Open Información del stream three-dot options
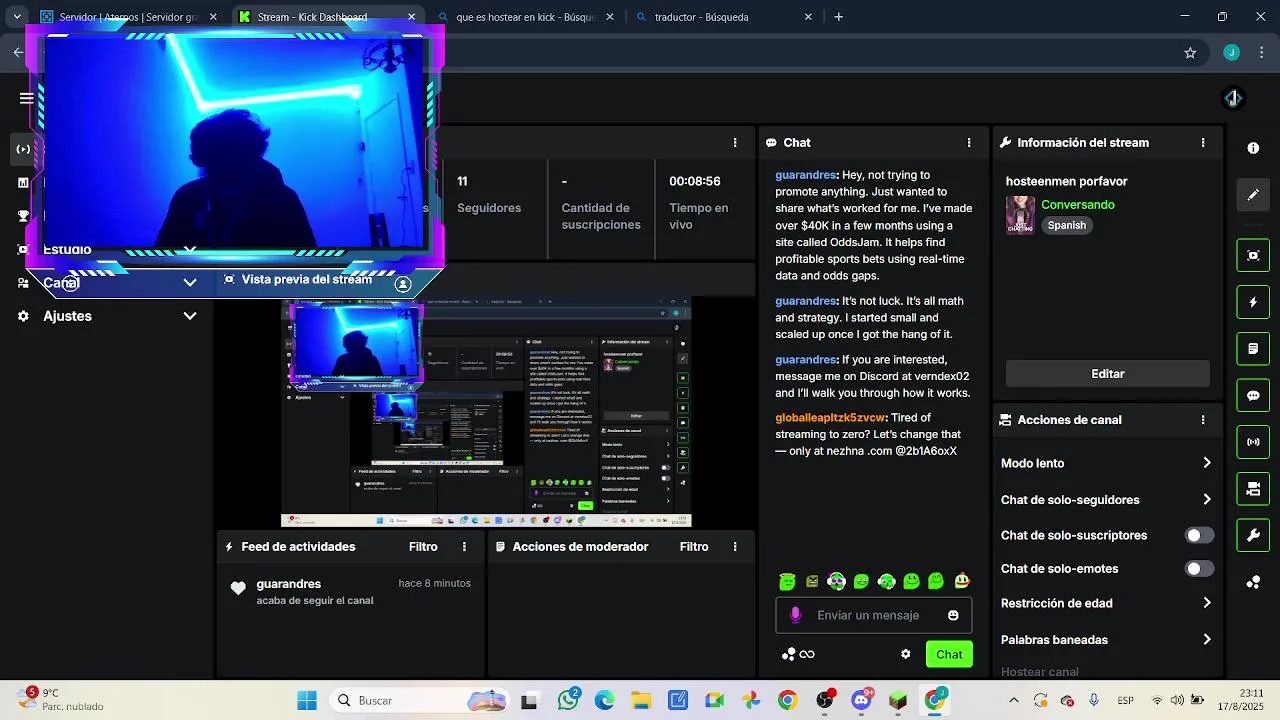Viewport: 1280px width, 720px height. coord(1203,143)
